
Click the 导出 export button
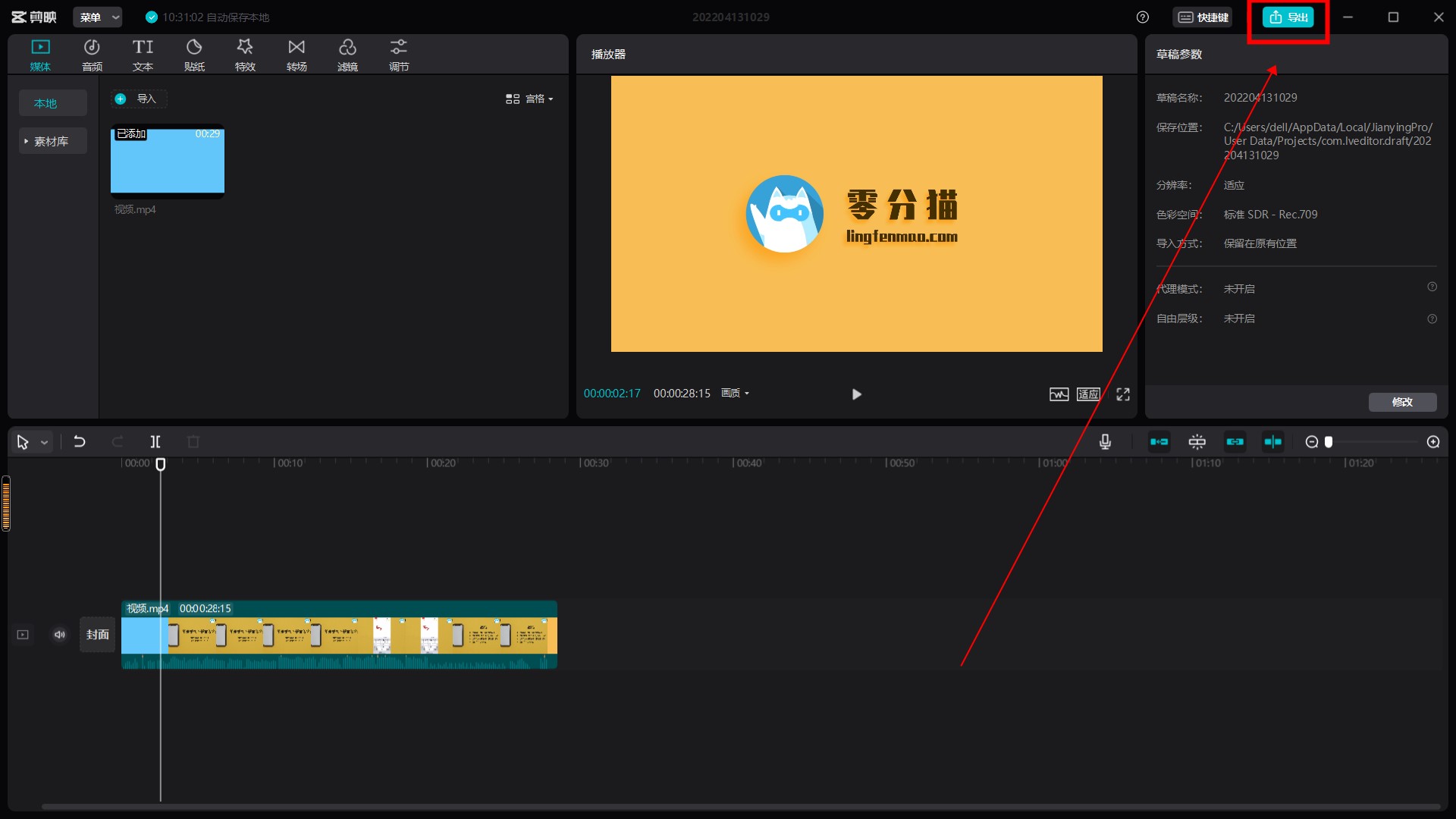pos(1288,17)
